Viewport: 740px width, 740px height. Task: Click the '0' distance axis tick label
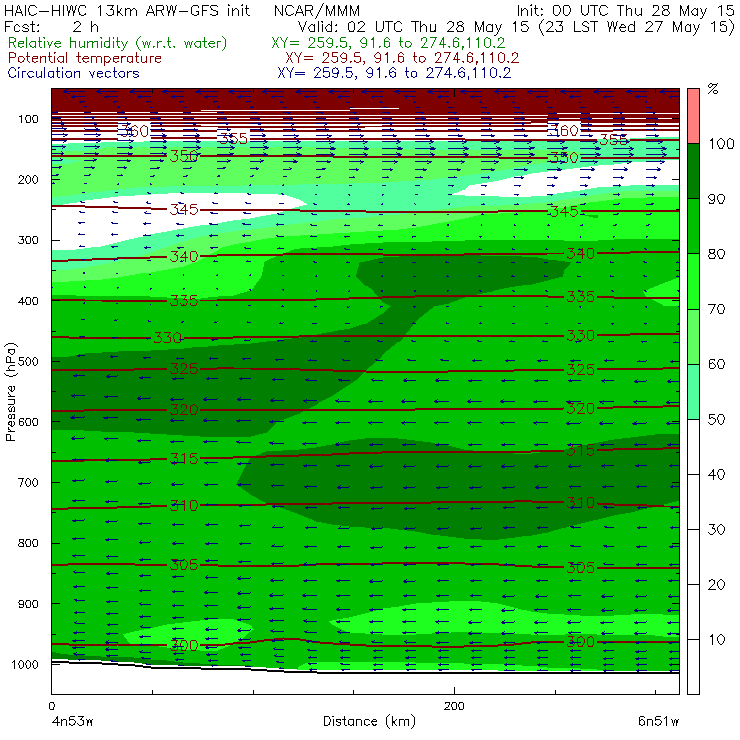pos(51,706)
